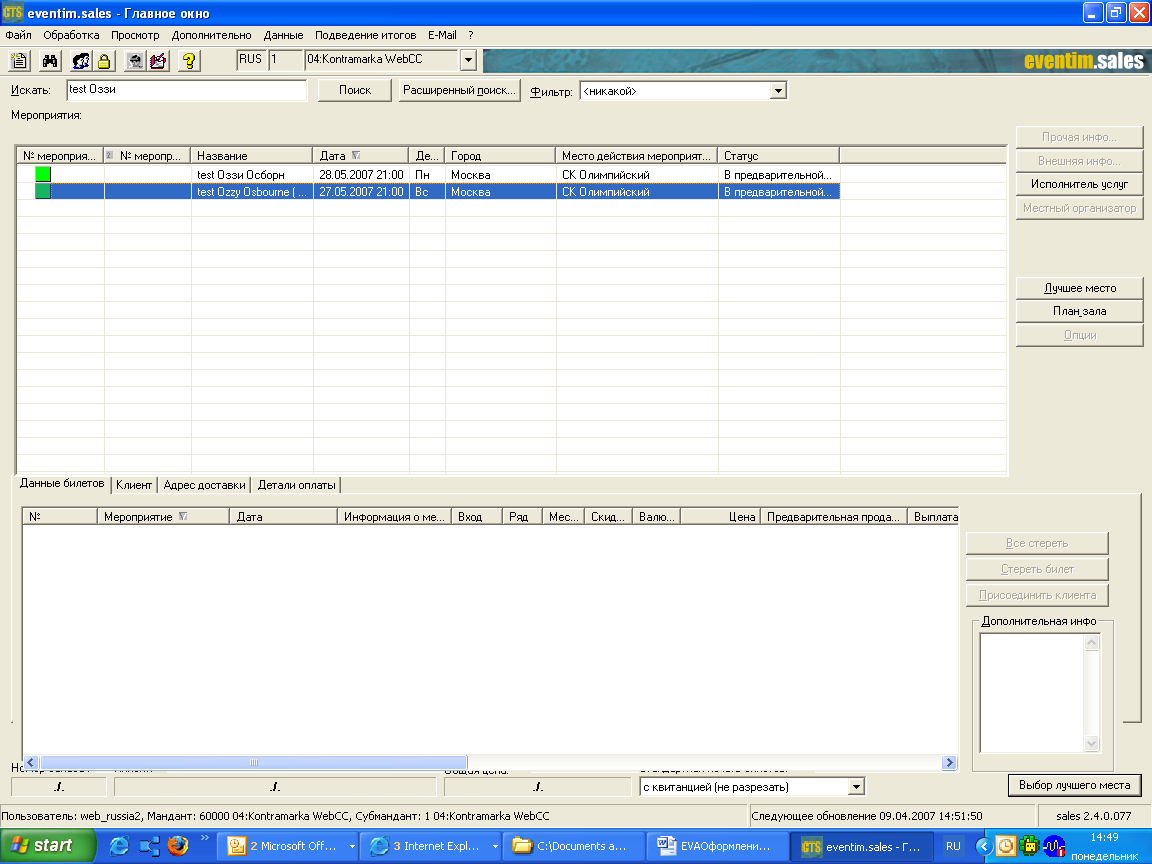Click the Искать search input field

coord(186,90)
